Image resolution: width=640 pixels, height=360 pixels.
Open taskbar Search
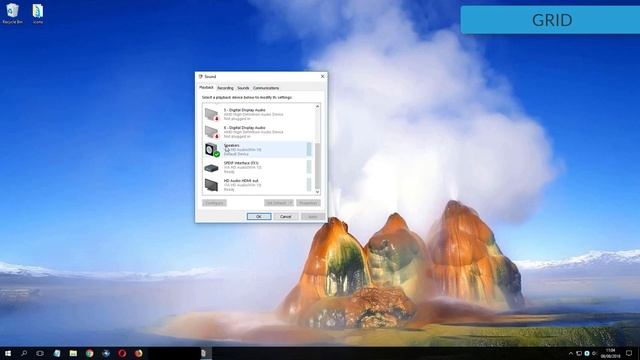tap(24, 353)
